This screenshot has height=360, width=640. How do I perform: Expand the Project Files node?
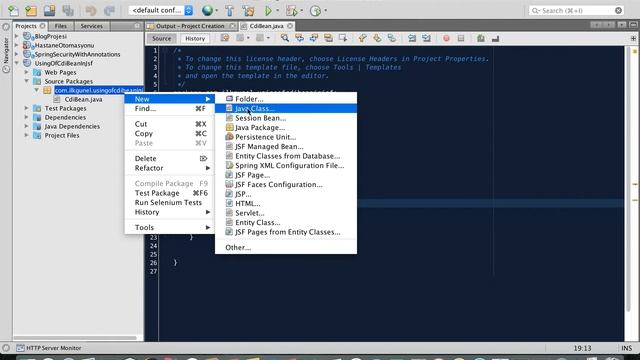[x=27, y=135]
